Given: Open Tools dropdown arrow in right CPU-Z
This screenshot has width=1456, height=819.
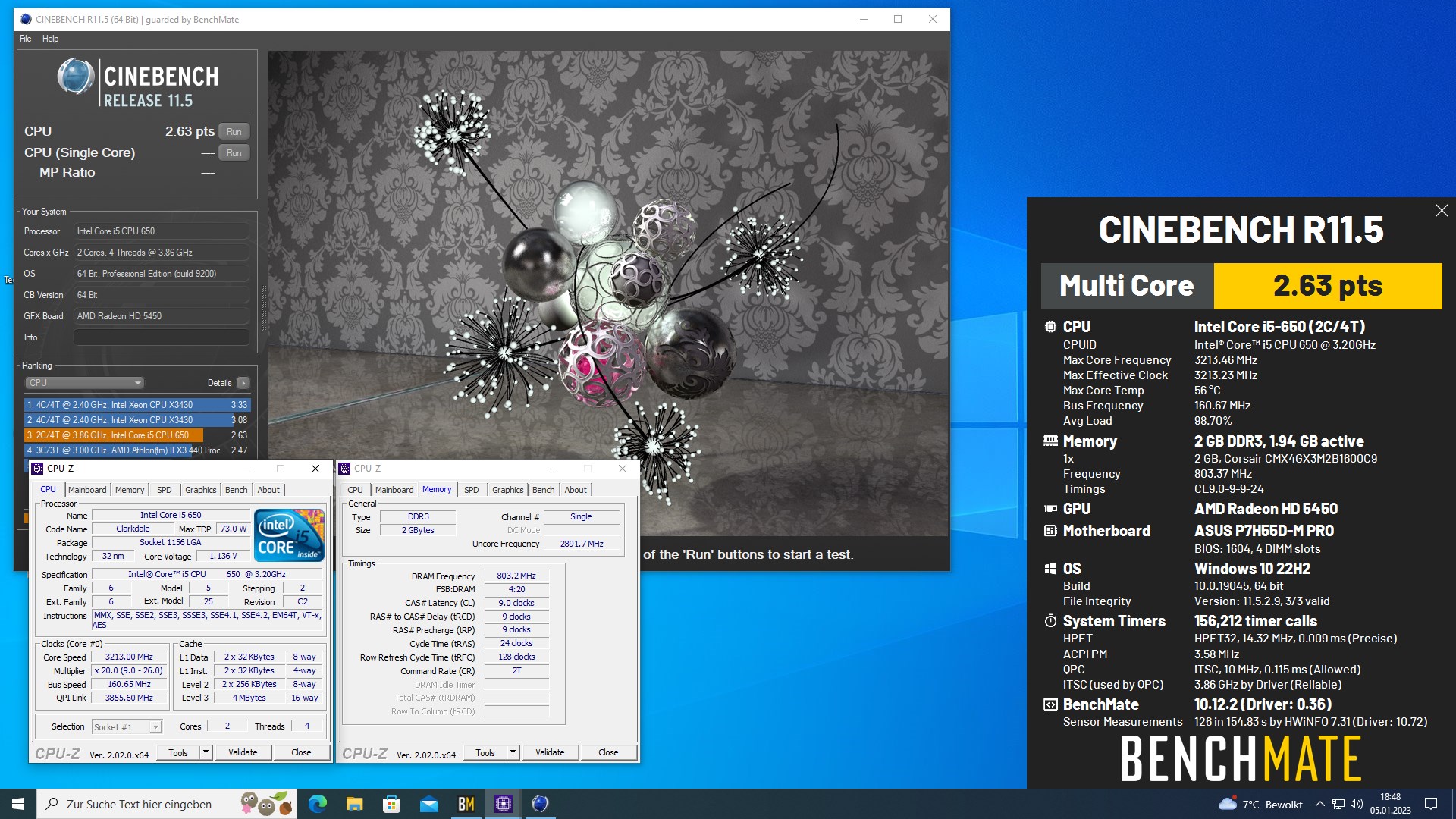Looking at the screenshot, I should coord(513,752).
